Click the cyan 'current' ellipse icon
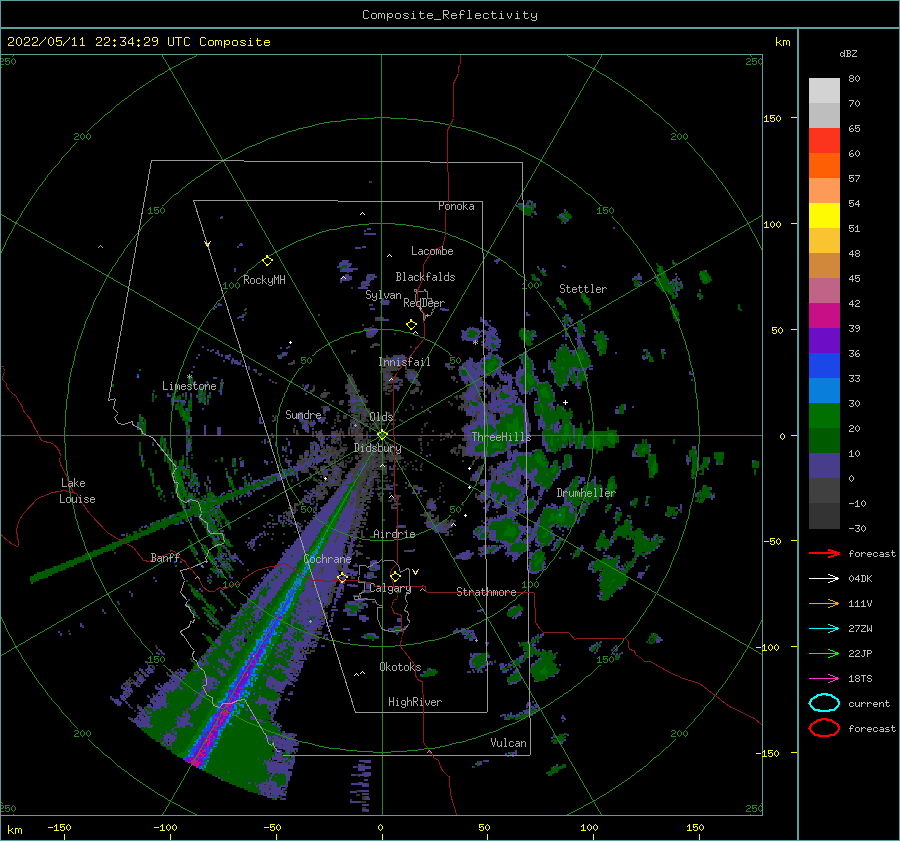The width and height of the screenshot is (900, 841). pyautogui.click(x=824, y=703)
